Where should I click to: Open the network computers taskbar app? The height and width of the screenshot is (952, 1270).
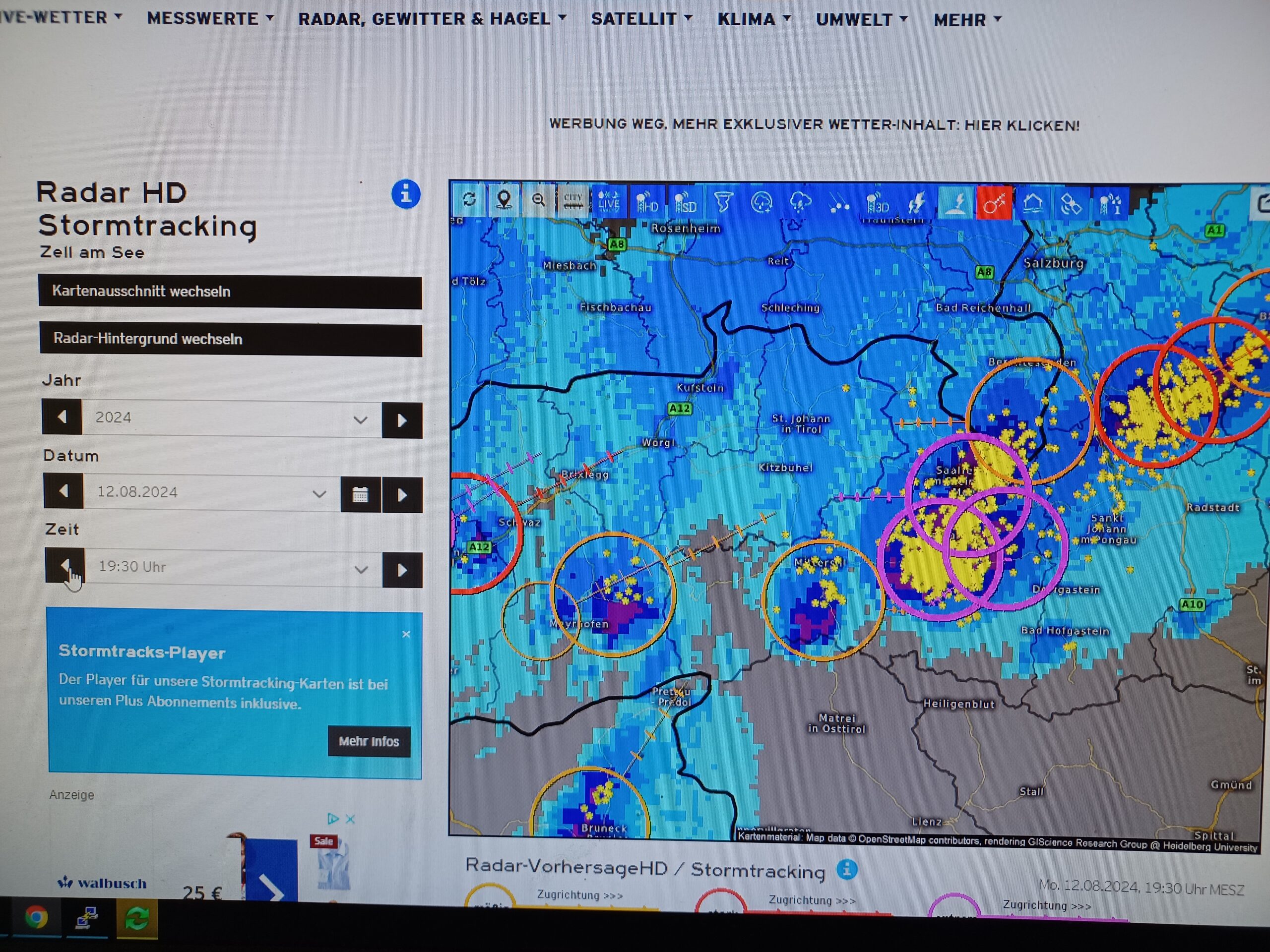87,919
